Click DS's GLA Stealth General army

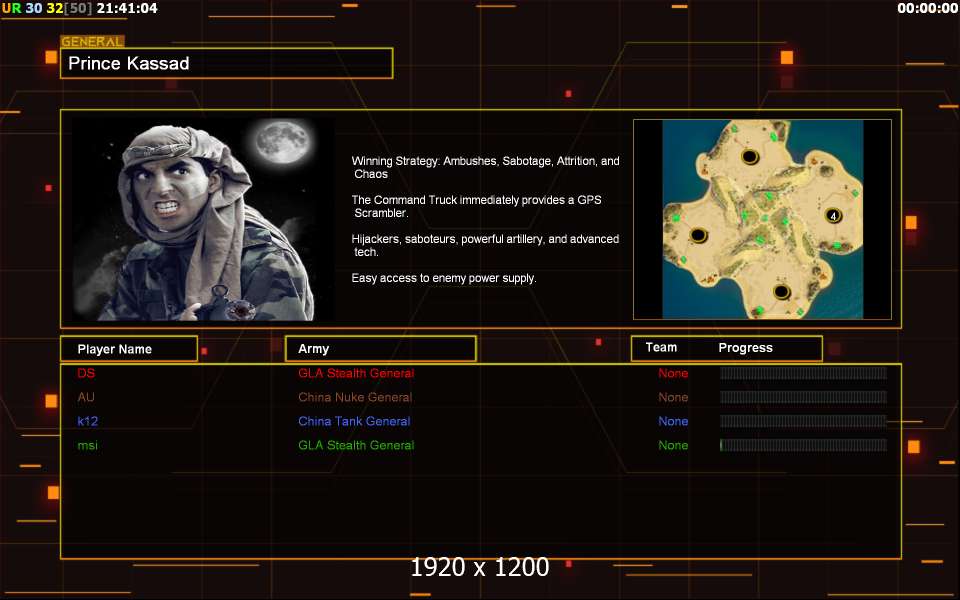coord(356,373)
